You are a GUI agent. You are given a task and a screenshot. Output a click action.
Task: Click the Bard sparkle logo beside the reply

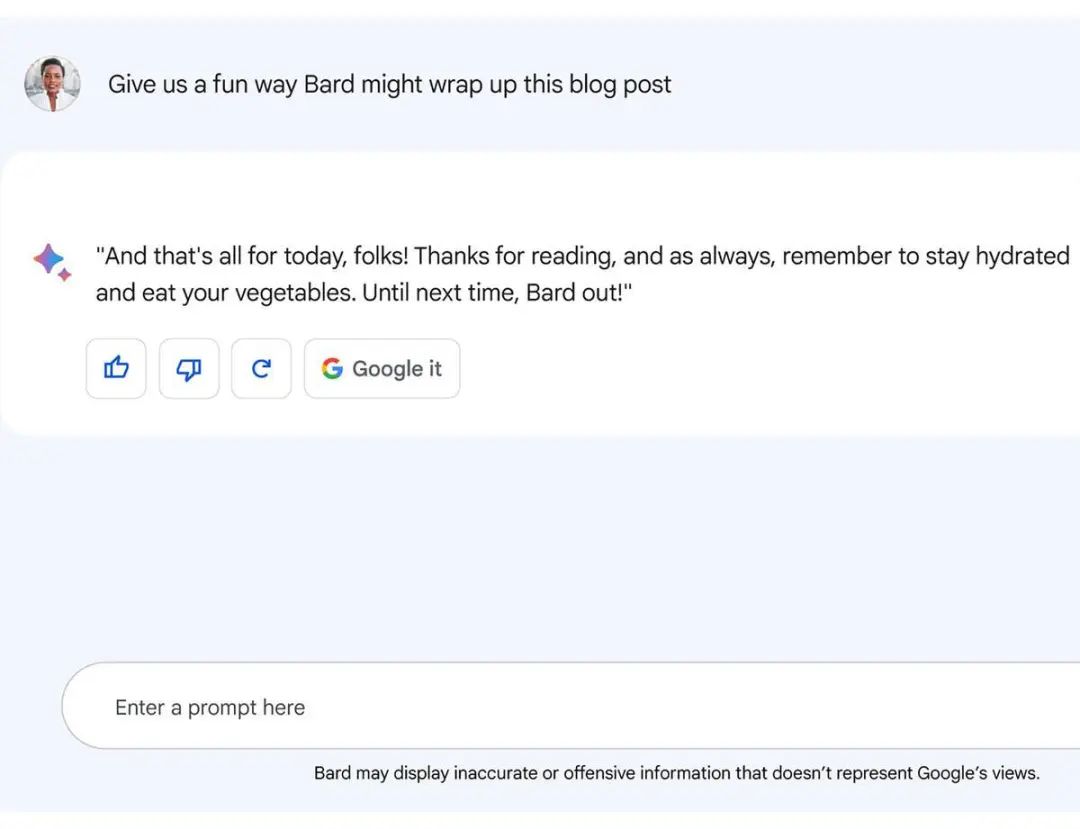[51, 262]
